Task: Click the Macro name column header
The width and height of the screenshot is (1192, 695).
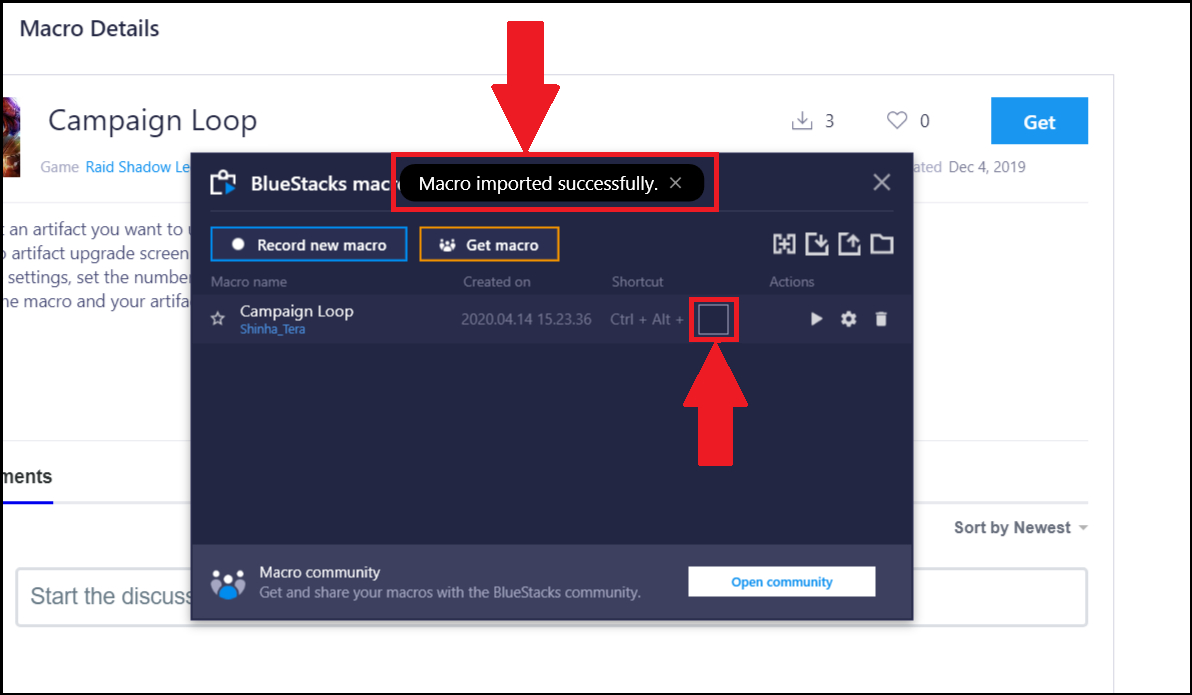Action: (249, 282)
